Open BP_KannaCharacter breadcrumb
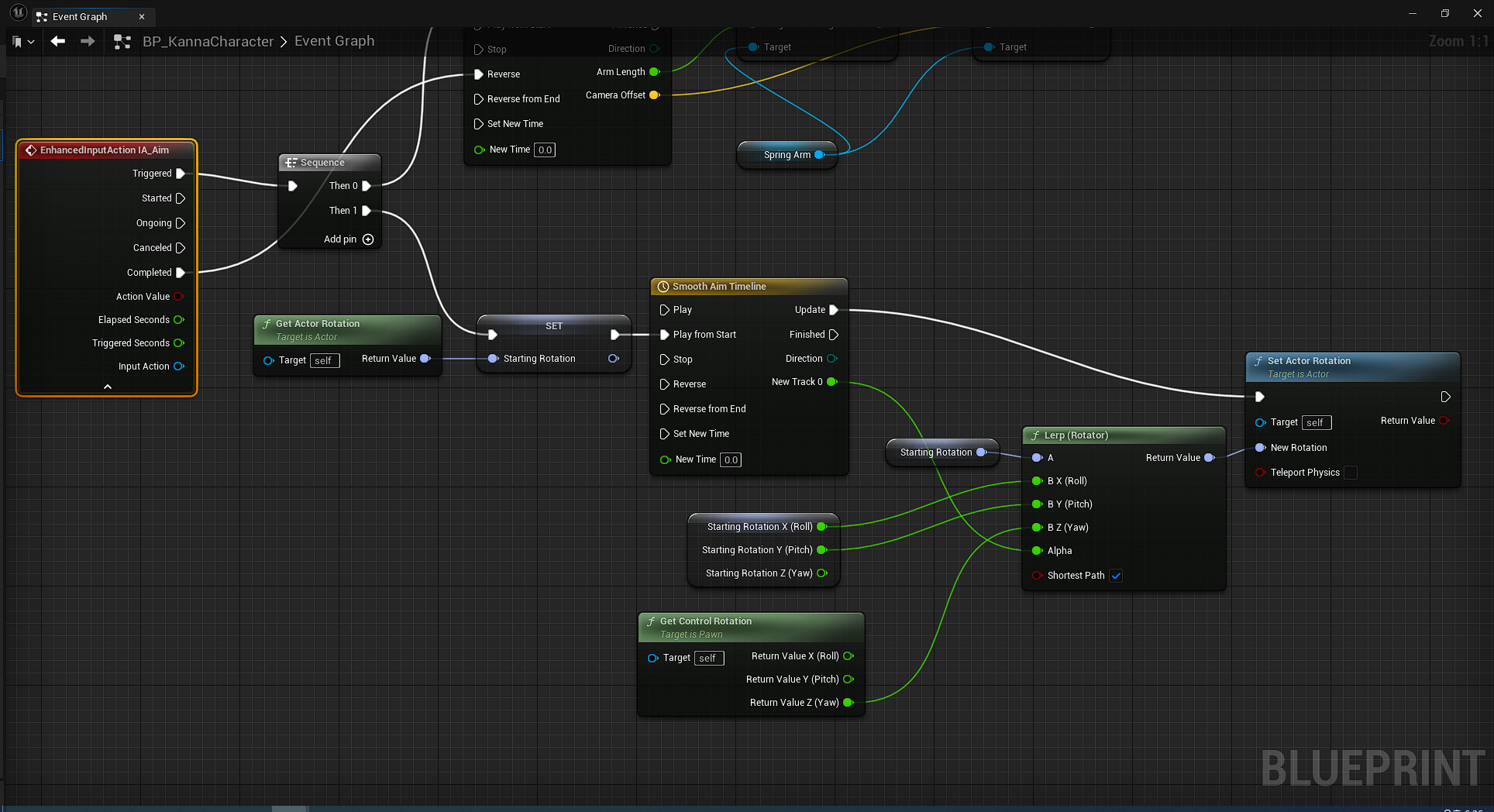This screenshot has width=1494, height=812. point(208,41)
